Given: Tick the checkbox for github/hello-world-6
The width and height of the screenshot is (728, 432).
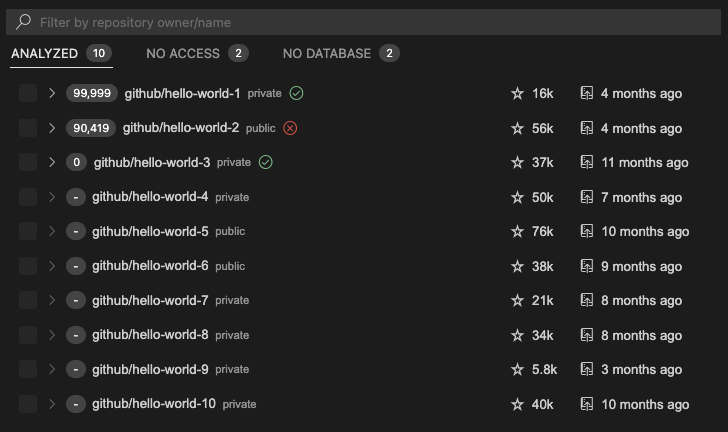Looking at the screenshot, I should tap(28, 266).
